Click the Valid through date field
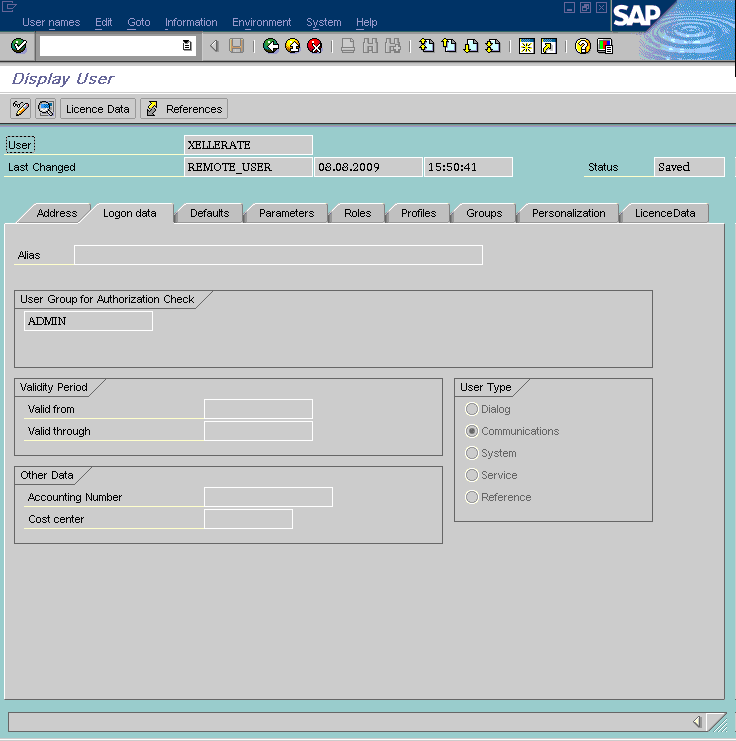 coord(258,431)
